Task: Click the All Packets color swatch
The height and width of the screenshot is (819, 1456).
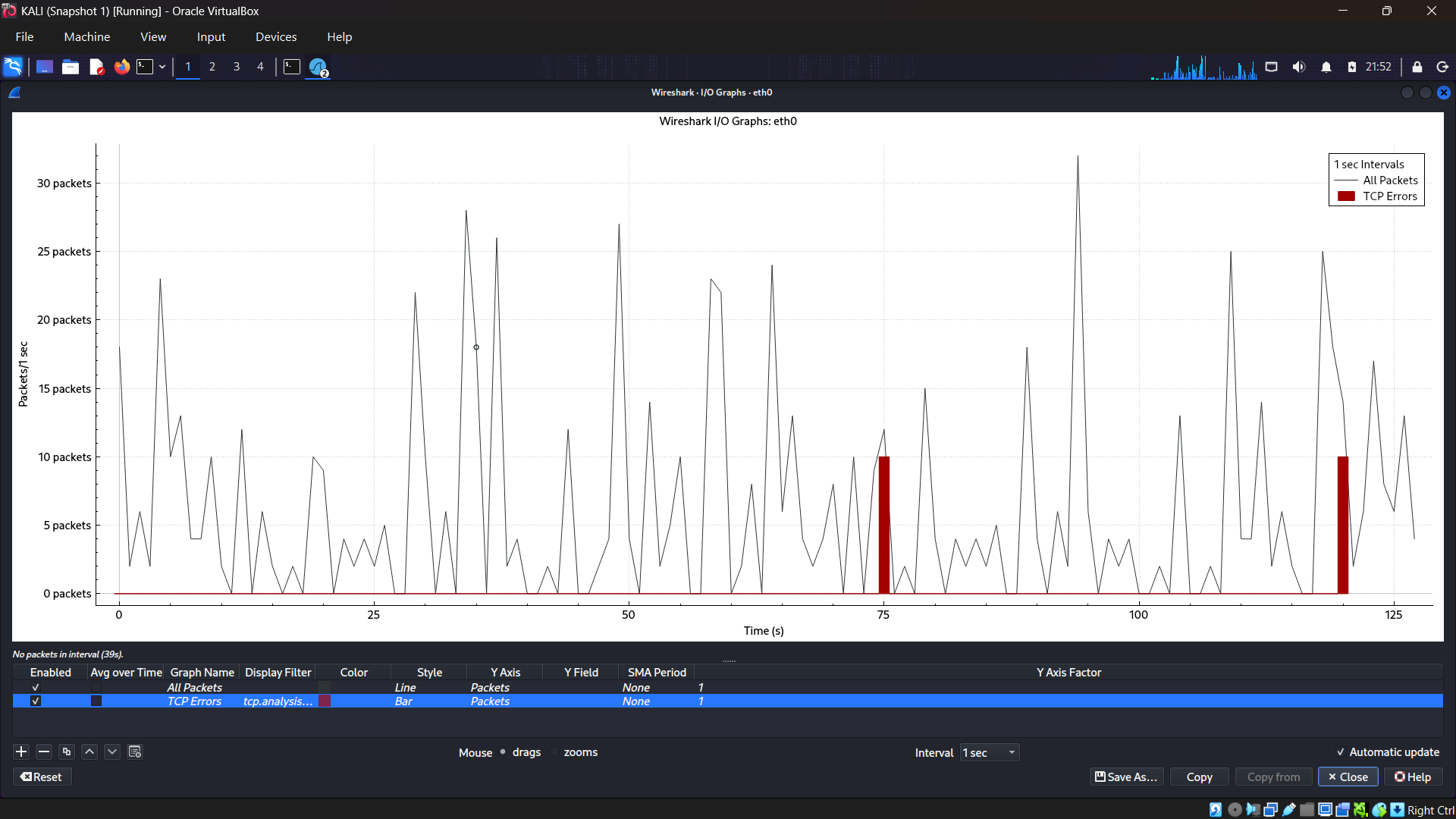Action: click(x=325, y=687)
